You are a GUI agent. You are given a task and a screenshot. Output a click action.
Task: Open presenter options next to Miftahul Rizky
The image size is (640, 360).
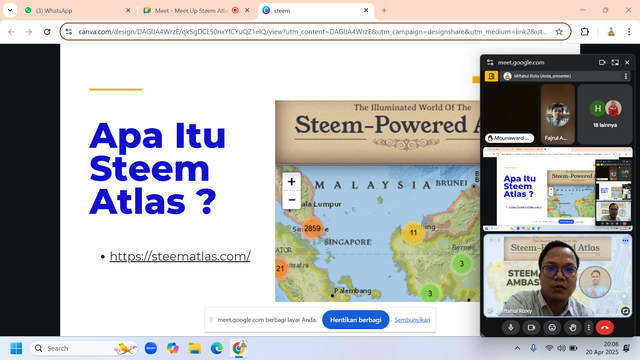click(625, 76)
